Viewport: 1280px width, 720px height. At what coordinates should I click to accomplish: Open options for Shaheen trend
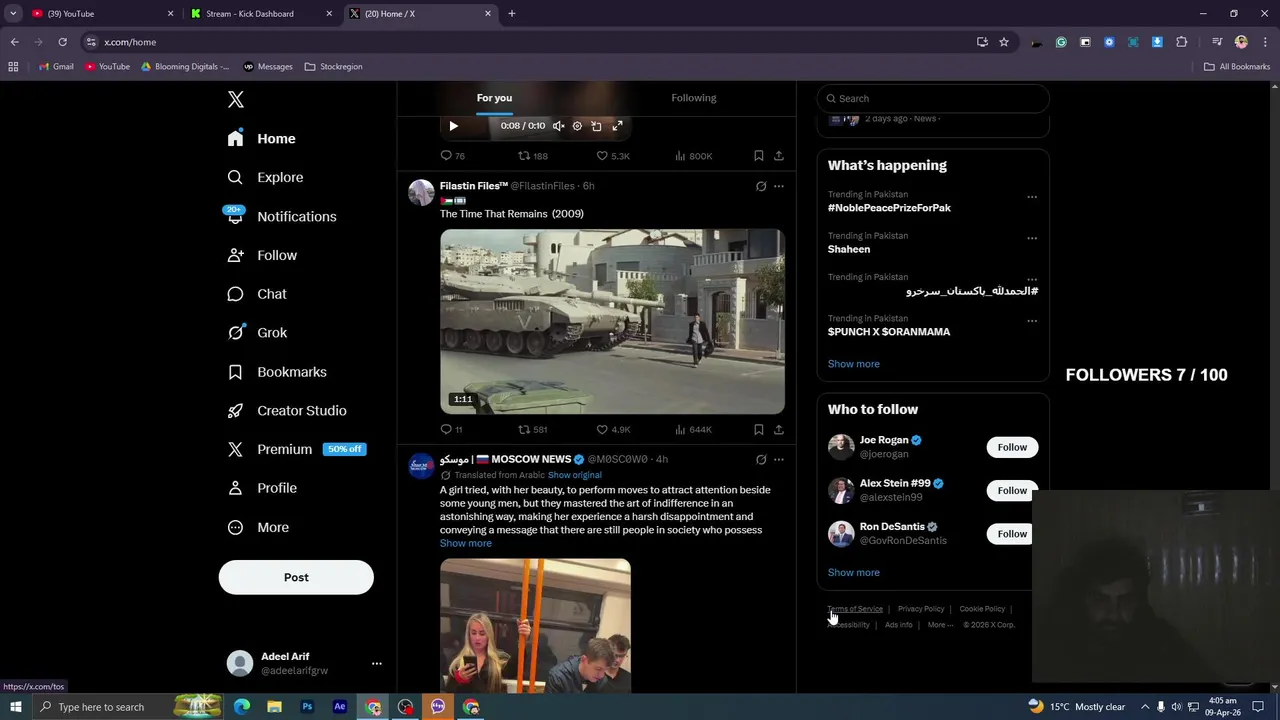coord(1032,238)
